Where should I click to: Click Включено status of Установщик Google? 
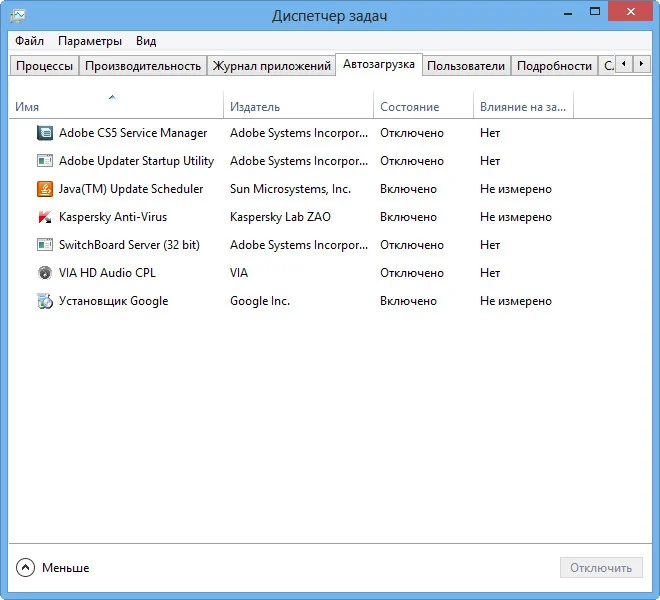point(408,301)
